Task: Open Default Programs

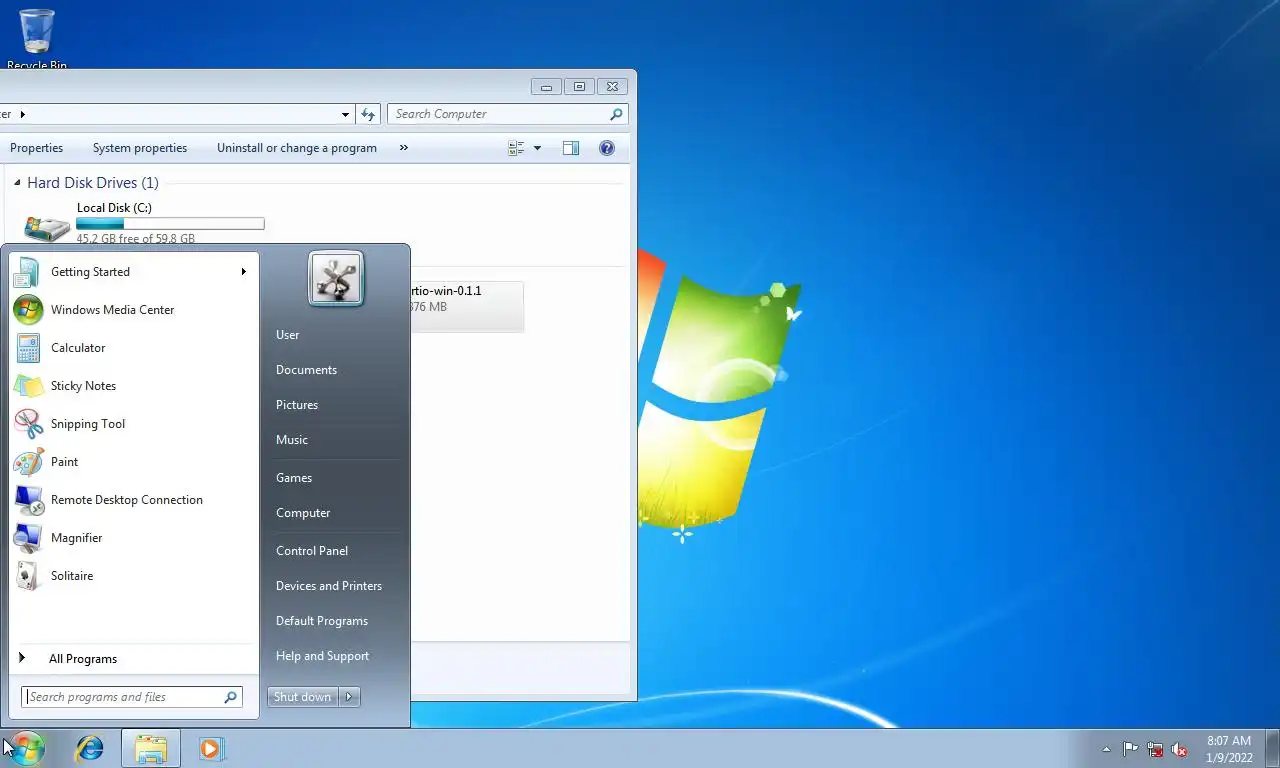Action: tap(322, 621)
